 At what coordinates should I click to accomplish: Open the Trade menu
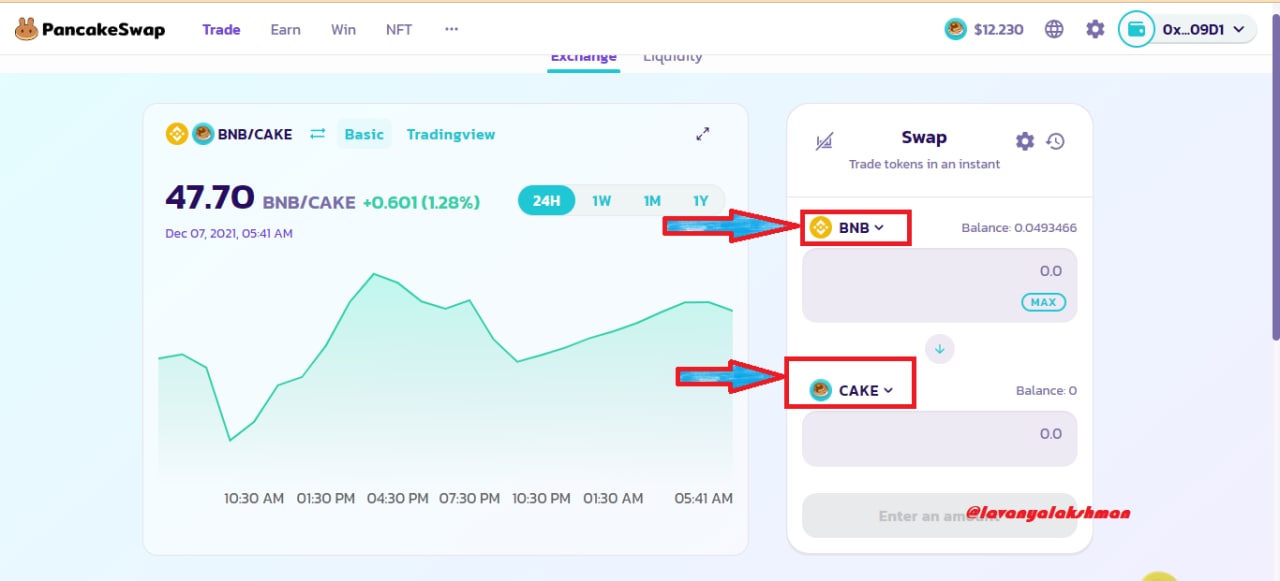(x=221, y=30)
